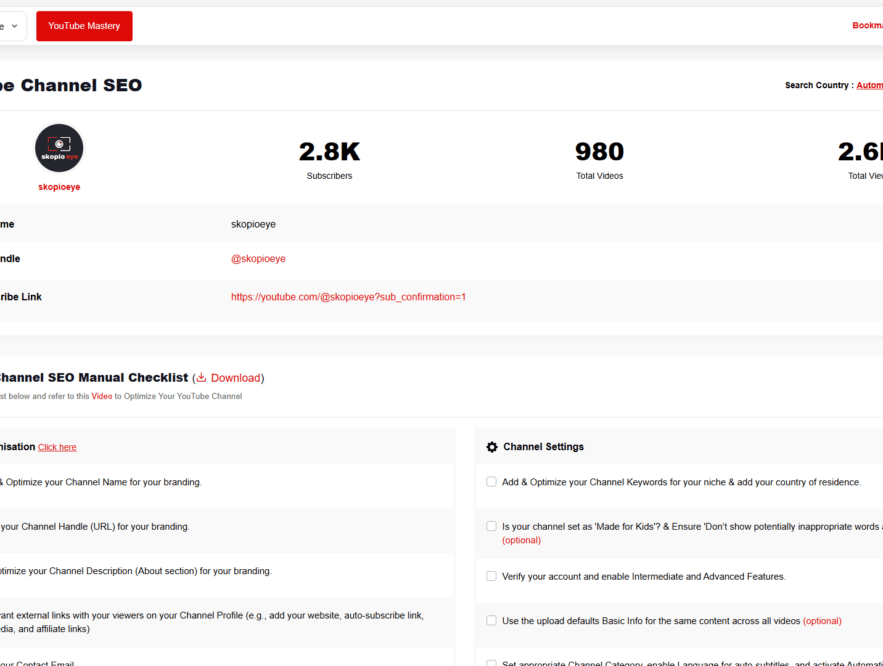Check the Channel Keywords optimization checkbox
The height and width of the screenshot is (666, 883).
click(491, 481)
